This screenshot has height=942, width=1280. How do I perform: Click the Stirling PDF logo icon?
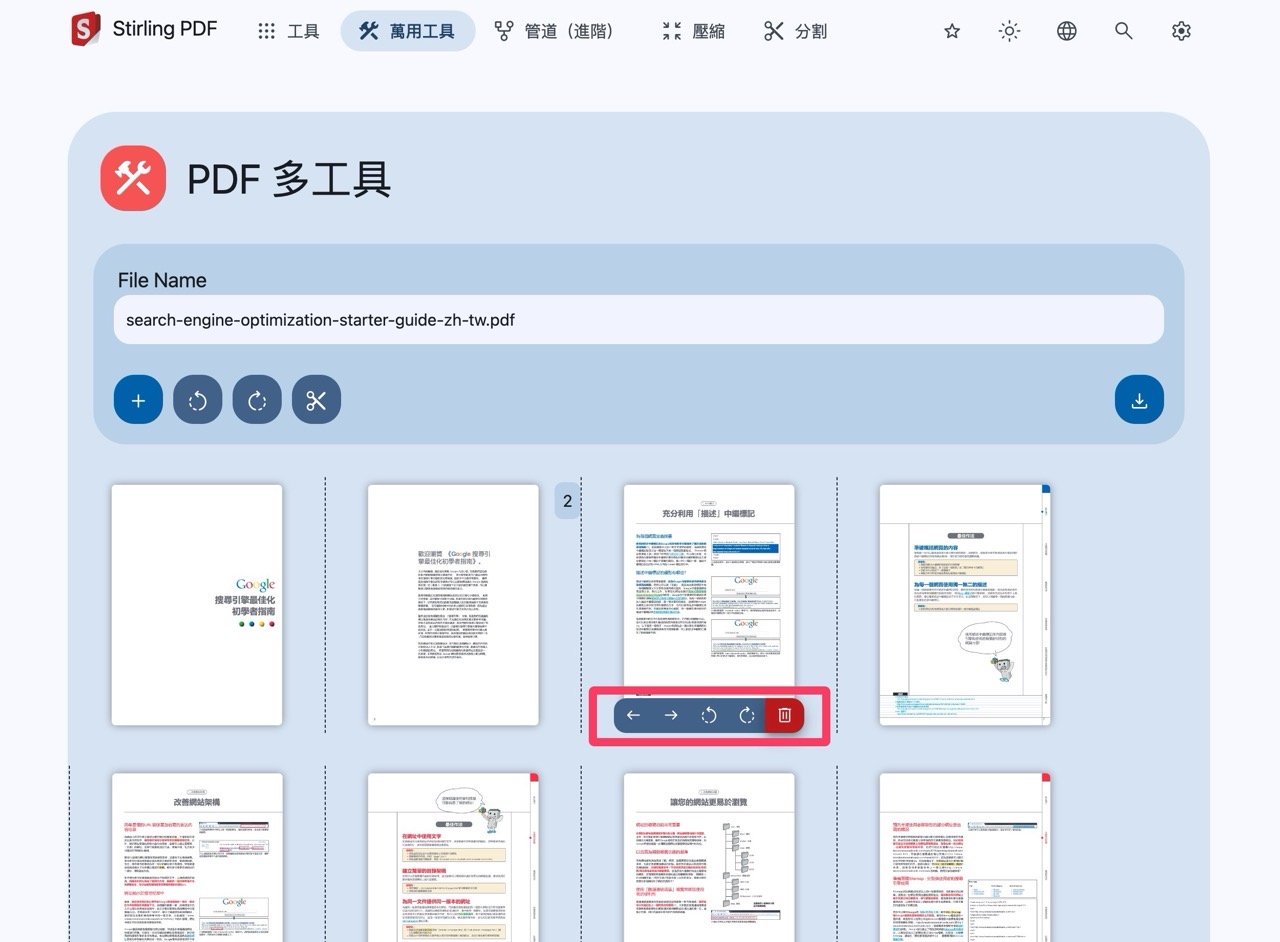tap(86, 29)
